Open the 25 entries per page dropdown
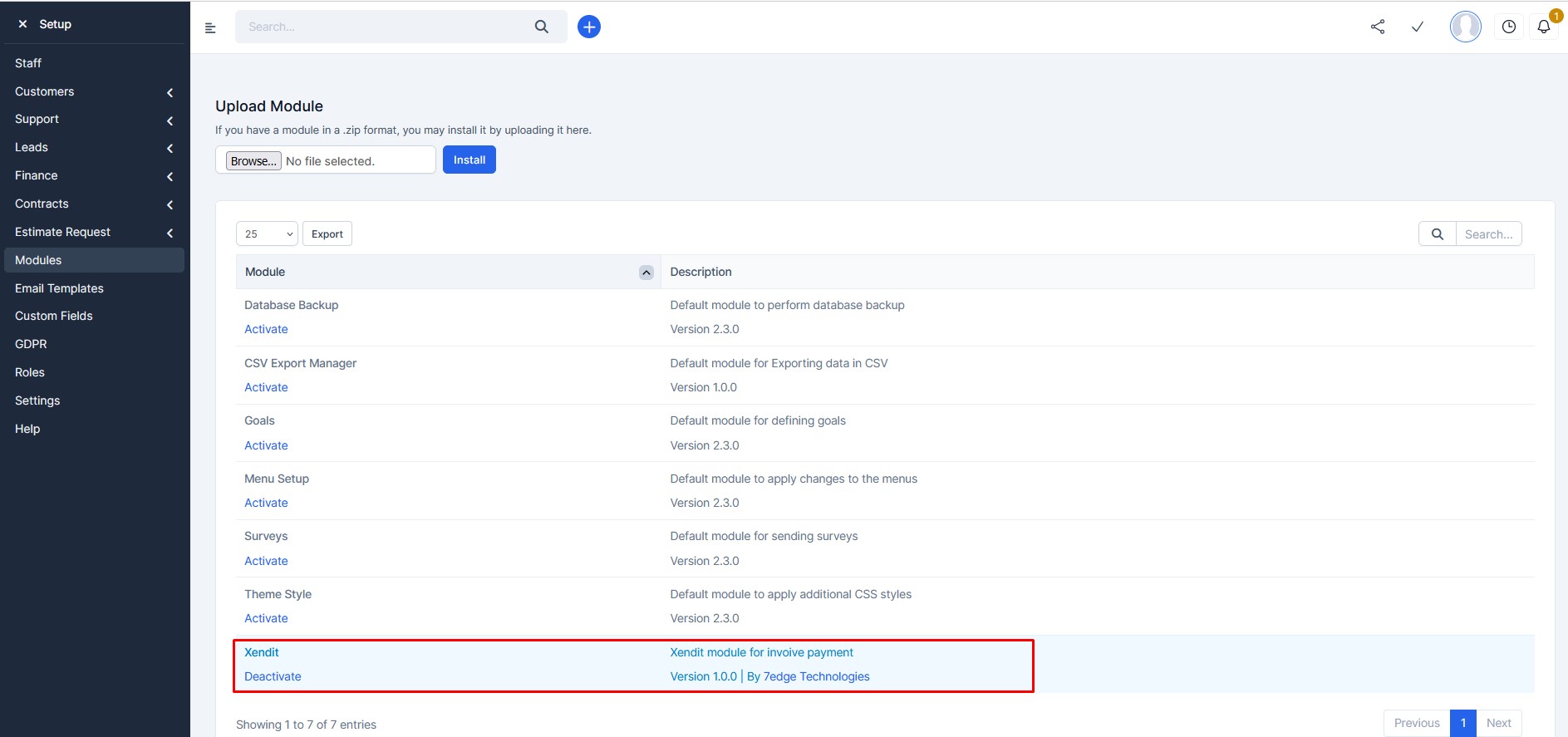The height and width of the screenshot is (737, 1568). 267,234
